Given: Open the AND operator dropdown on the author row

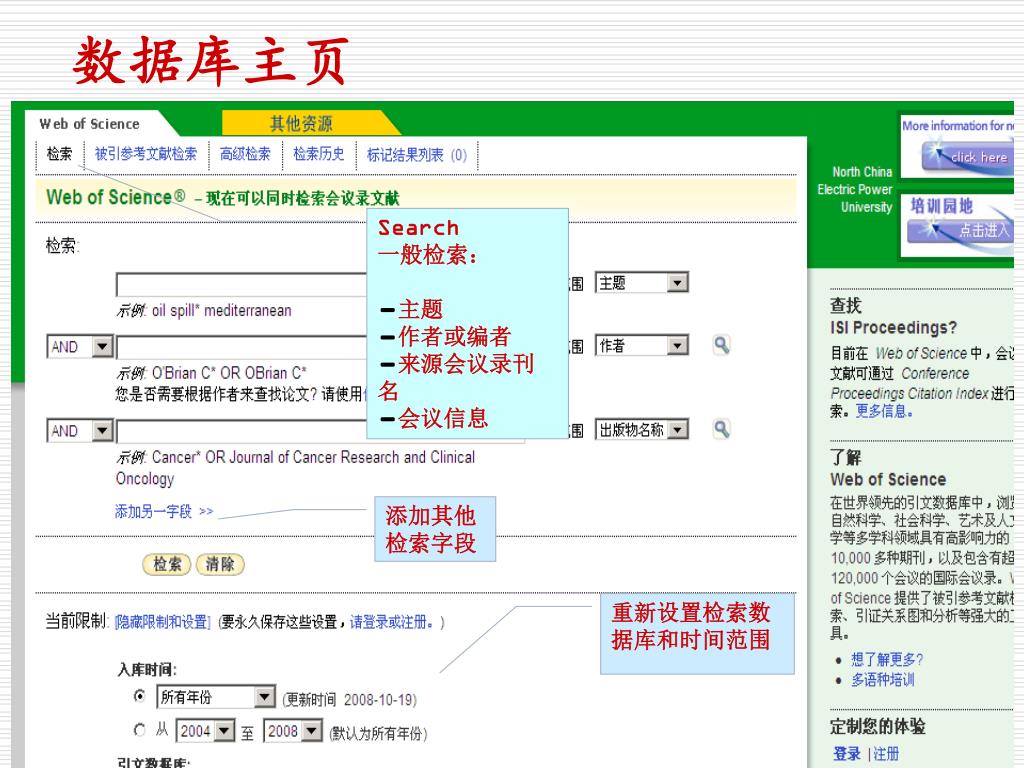Looking at the screenshot, I should coord(80,346).
